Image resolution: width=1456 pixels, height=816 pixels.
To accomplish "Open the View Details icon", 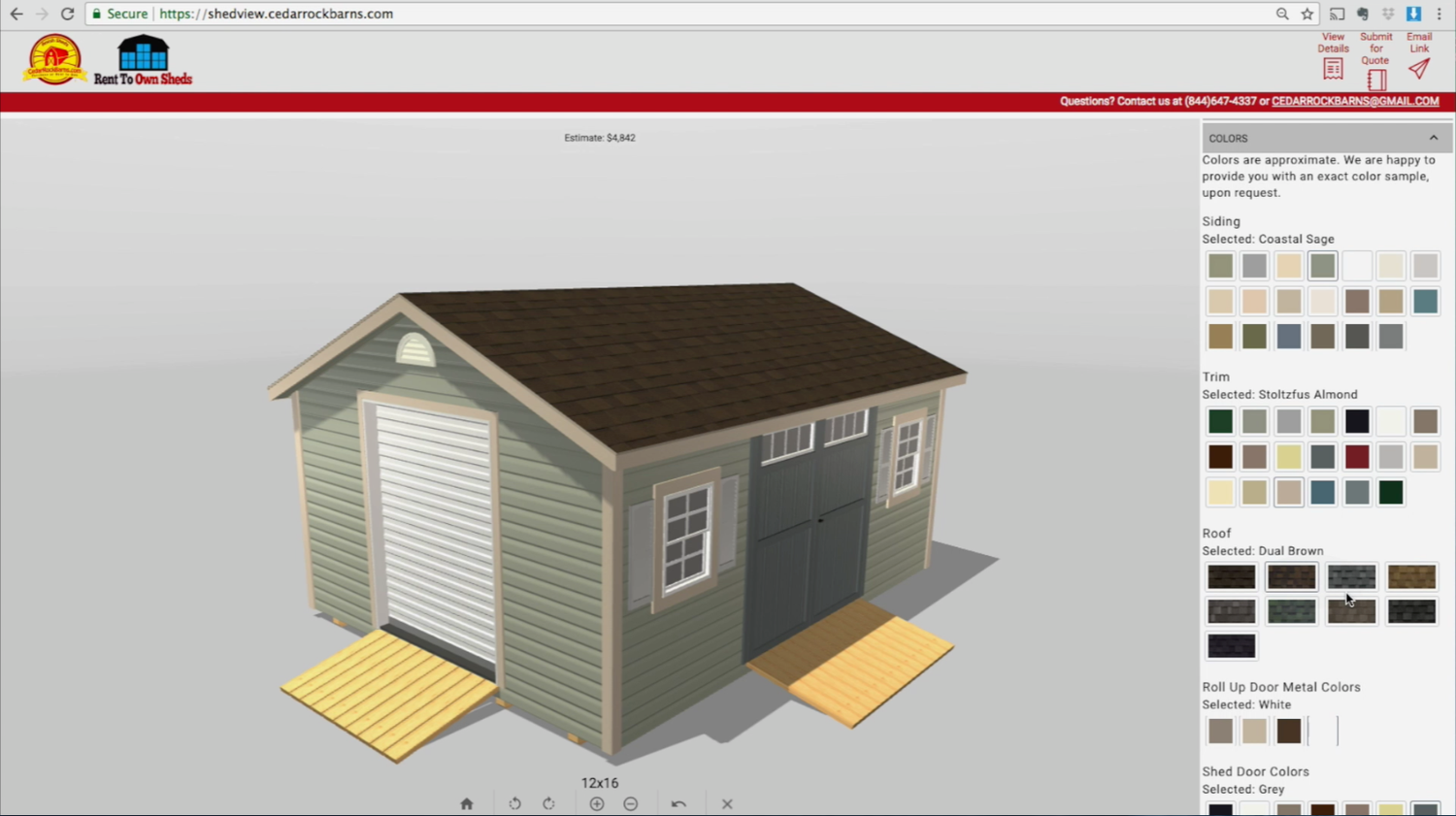I will point(1333,68).
